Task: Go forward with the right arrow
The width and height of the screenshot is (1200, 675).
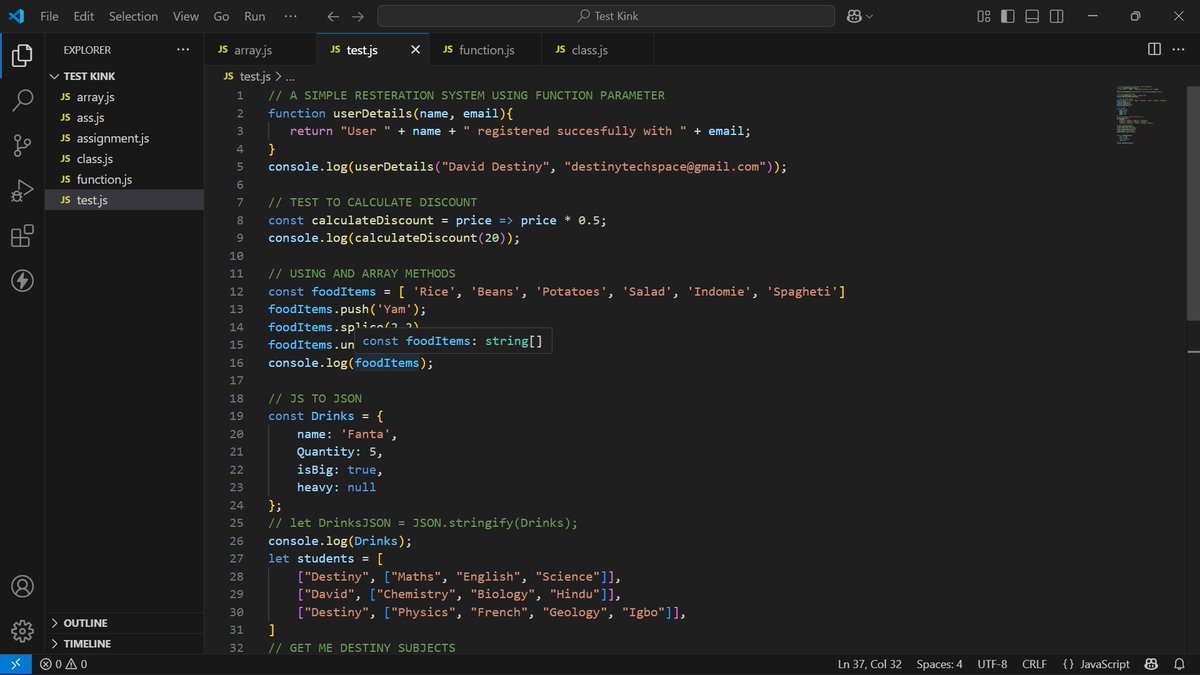Action: tap(358, 16)
